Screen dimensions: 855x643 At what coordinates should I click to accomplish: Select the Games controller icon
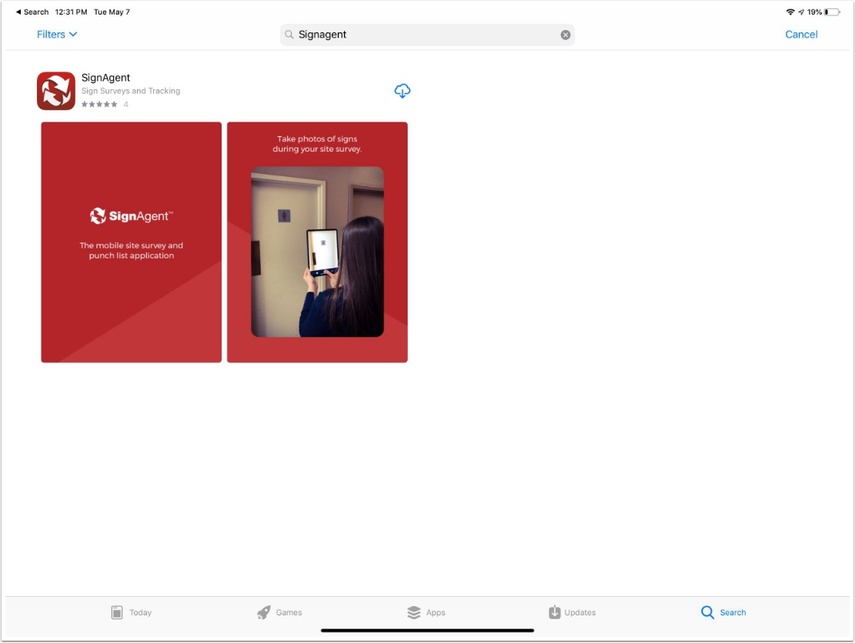(263, 611)
